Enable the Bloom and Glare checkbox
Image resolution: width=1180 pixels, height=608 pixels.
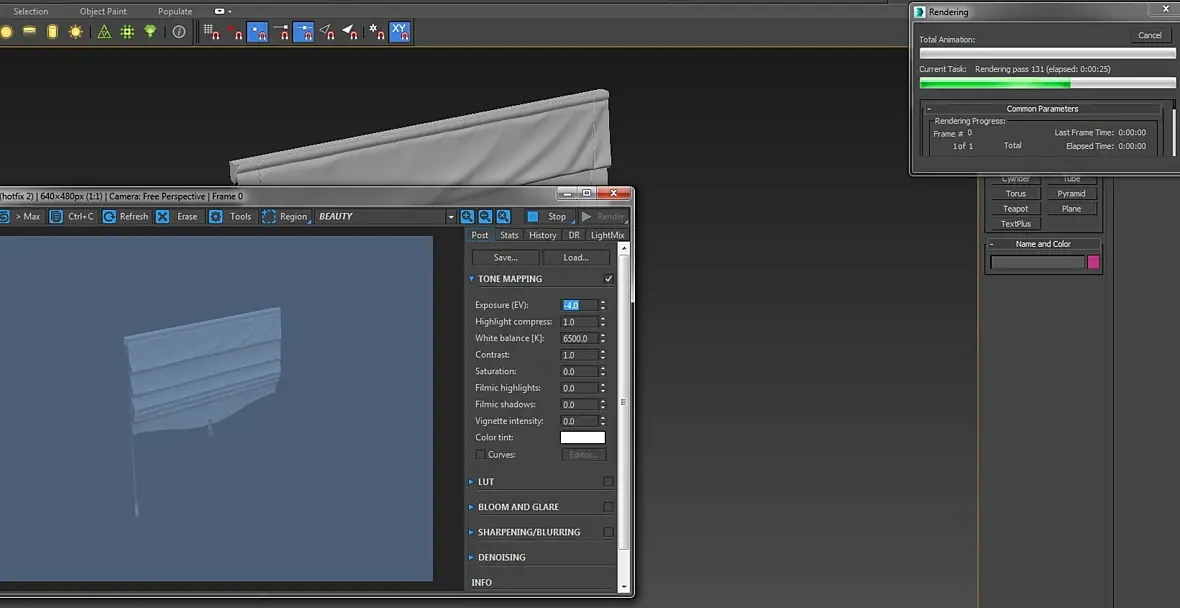pos(609,507)
